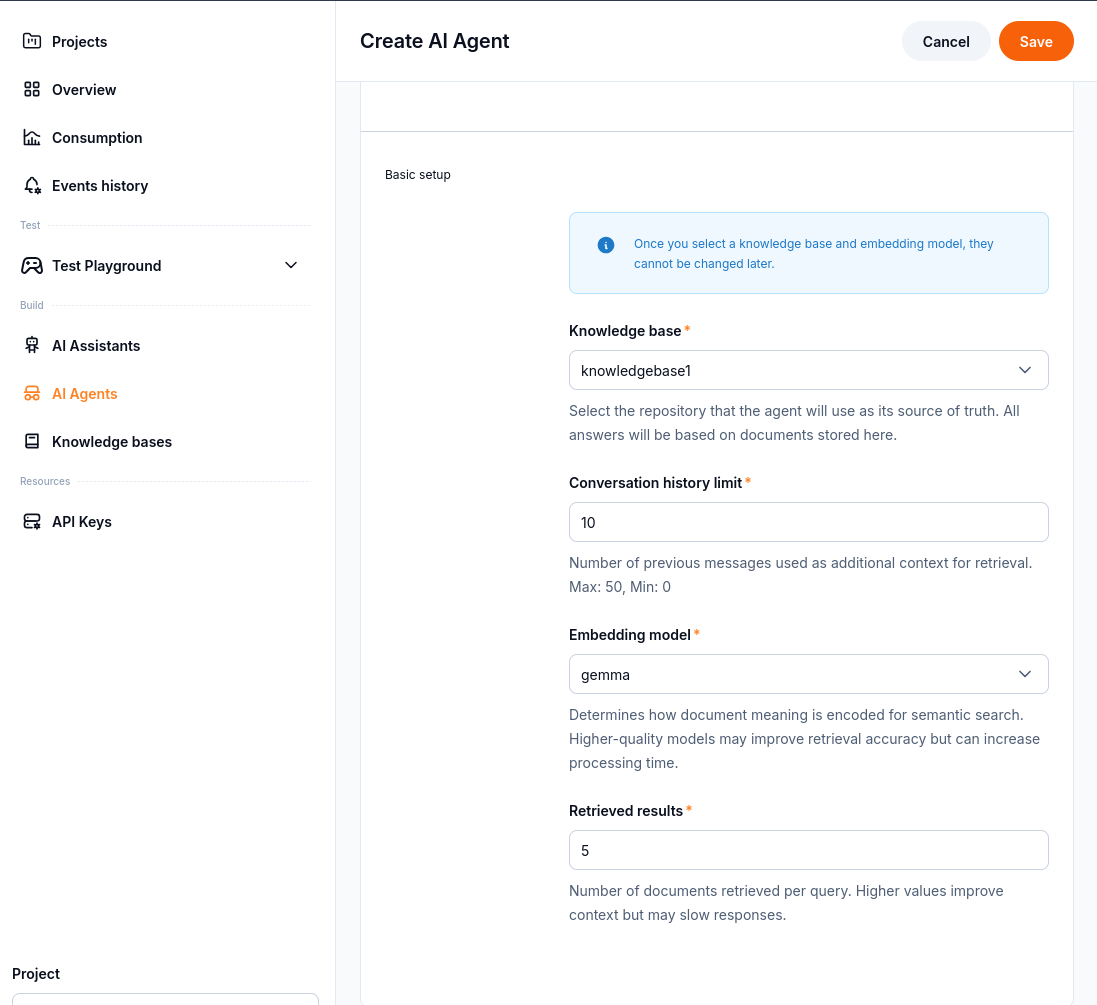This screenshot has width=1097, height=1005.
Task: Click the Knowledge base dropdown arrow
Action: pyautogui.click(x=1024, y=370)
